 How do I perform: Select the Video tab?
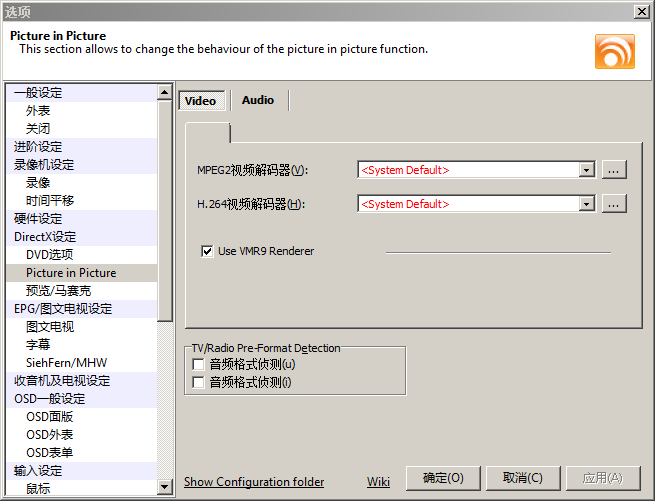click(x=201, y=100)
